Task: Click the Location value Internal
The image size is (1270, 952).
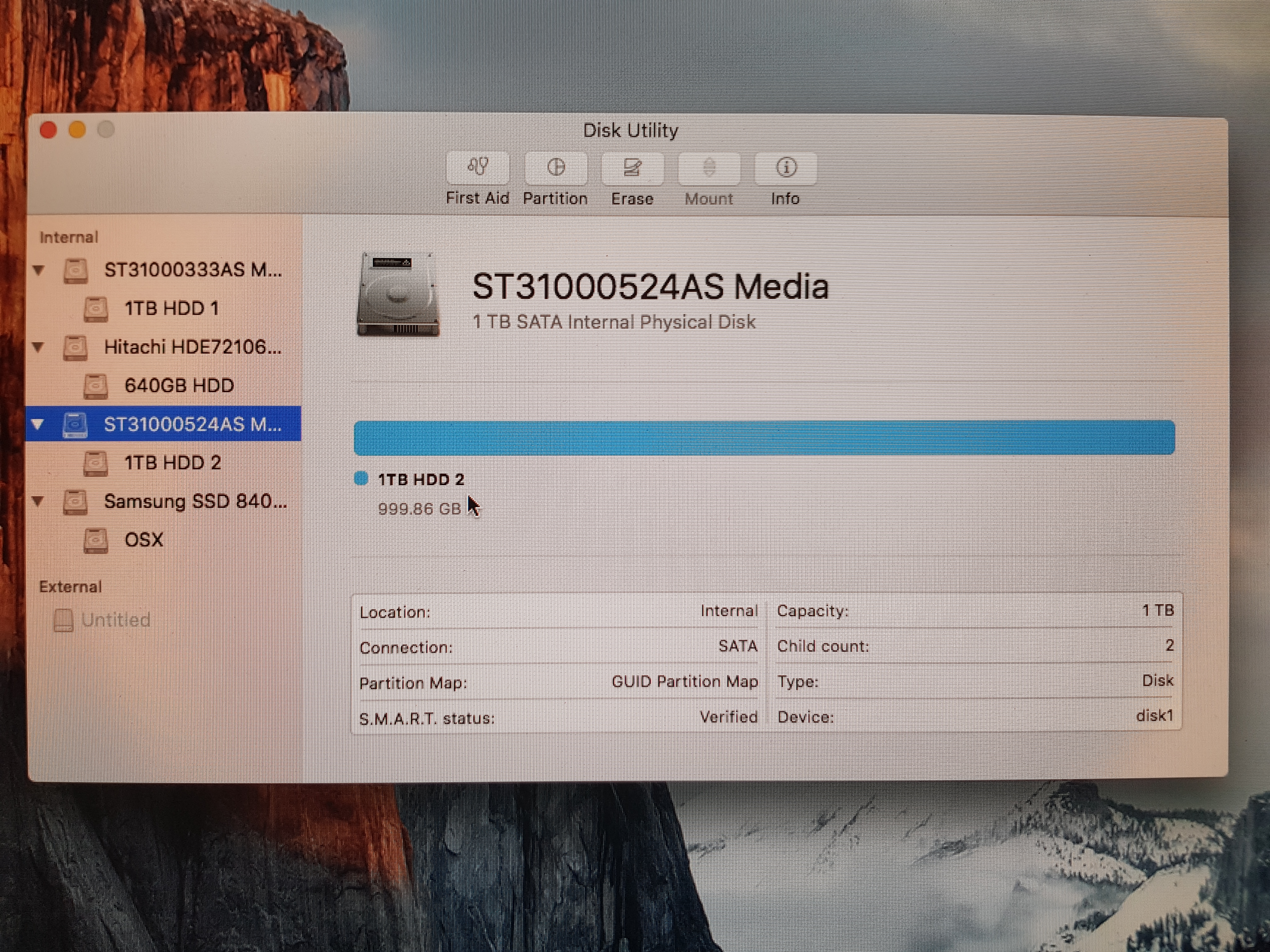Action: point(729,611)
